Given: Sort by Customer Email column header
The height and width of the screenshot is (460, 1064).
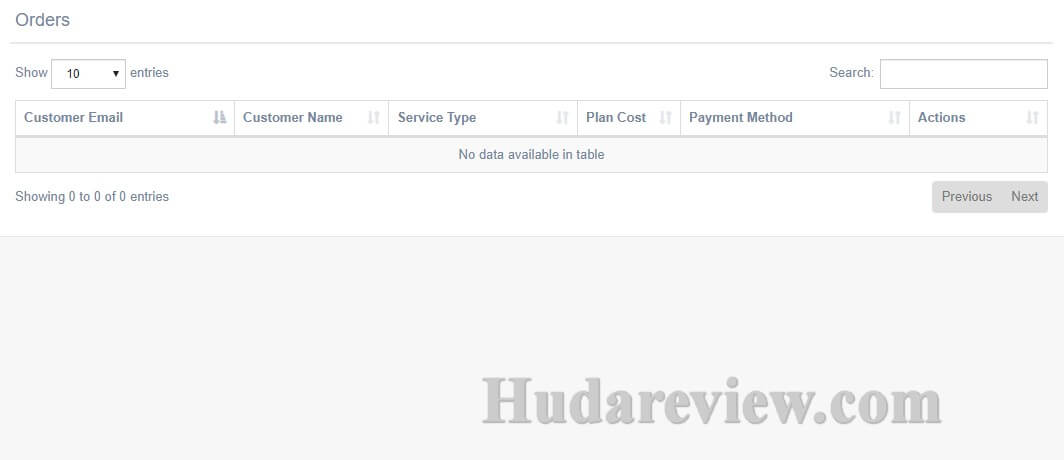Looking at the screenshot, I should pos(125,118).
